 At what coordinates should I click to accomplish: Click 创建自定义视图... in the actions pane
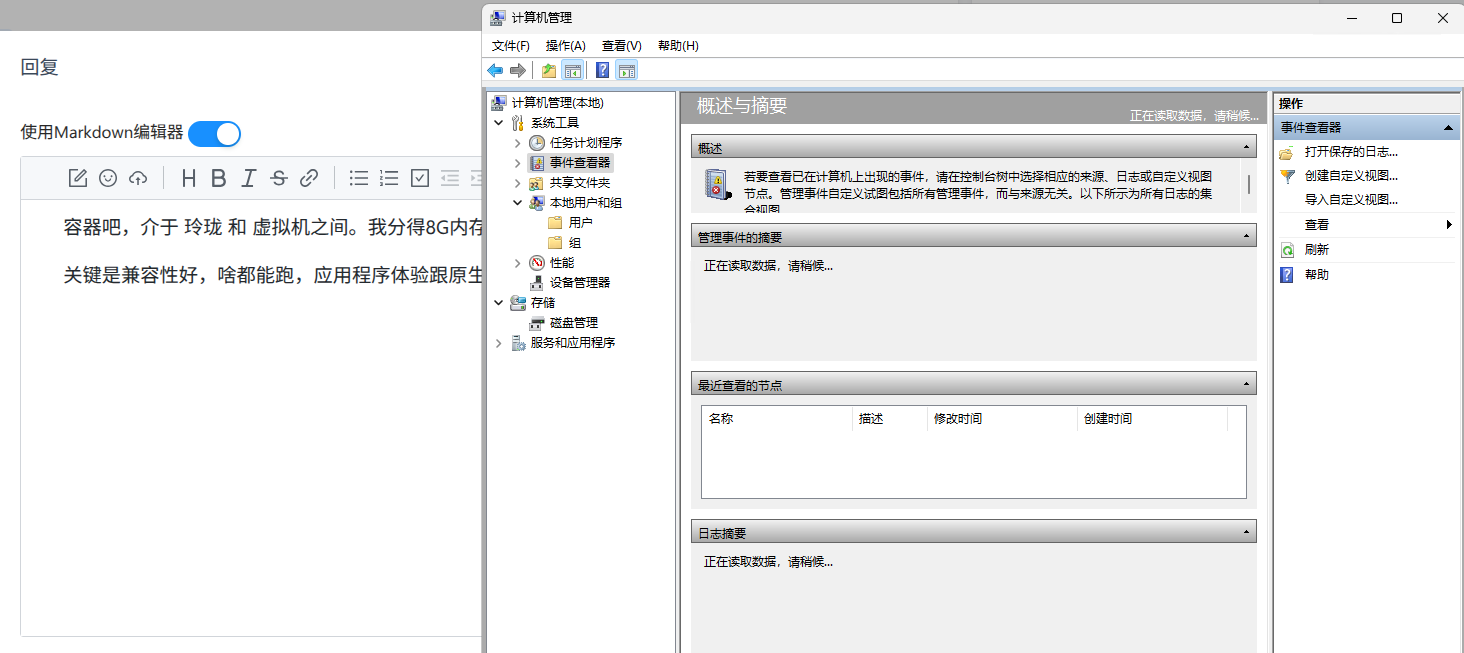point(1351,175)
